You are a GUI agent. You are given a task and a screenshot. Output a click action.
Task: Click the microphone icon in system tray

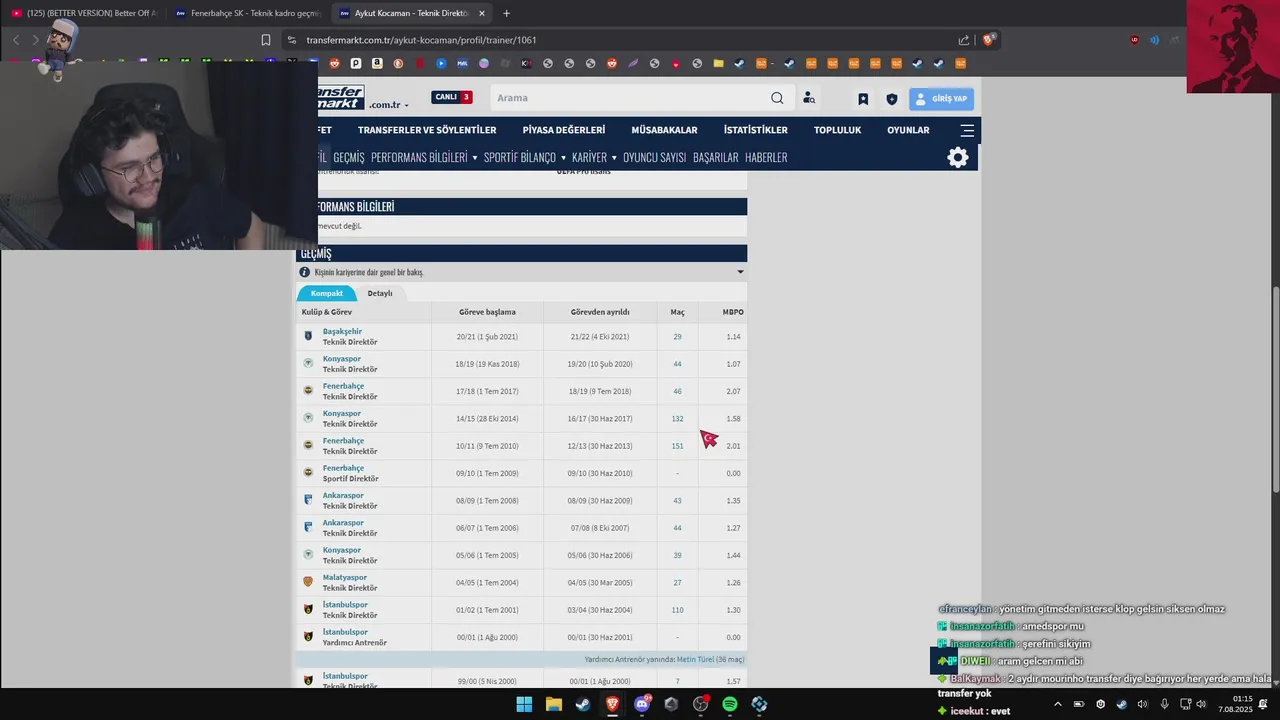pos(1164,704)
